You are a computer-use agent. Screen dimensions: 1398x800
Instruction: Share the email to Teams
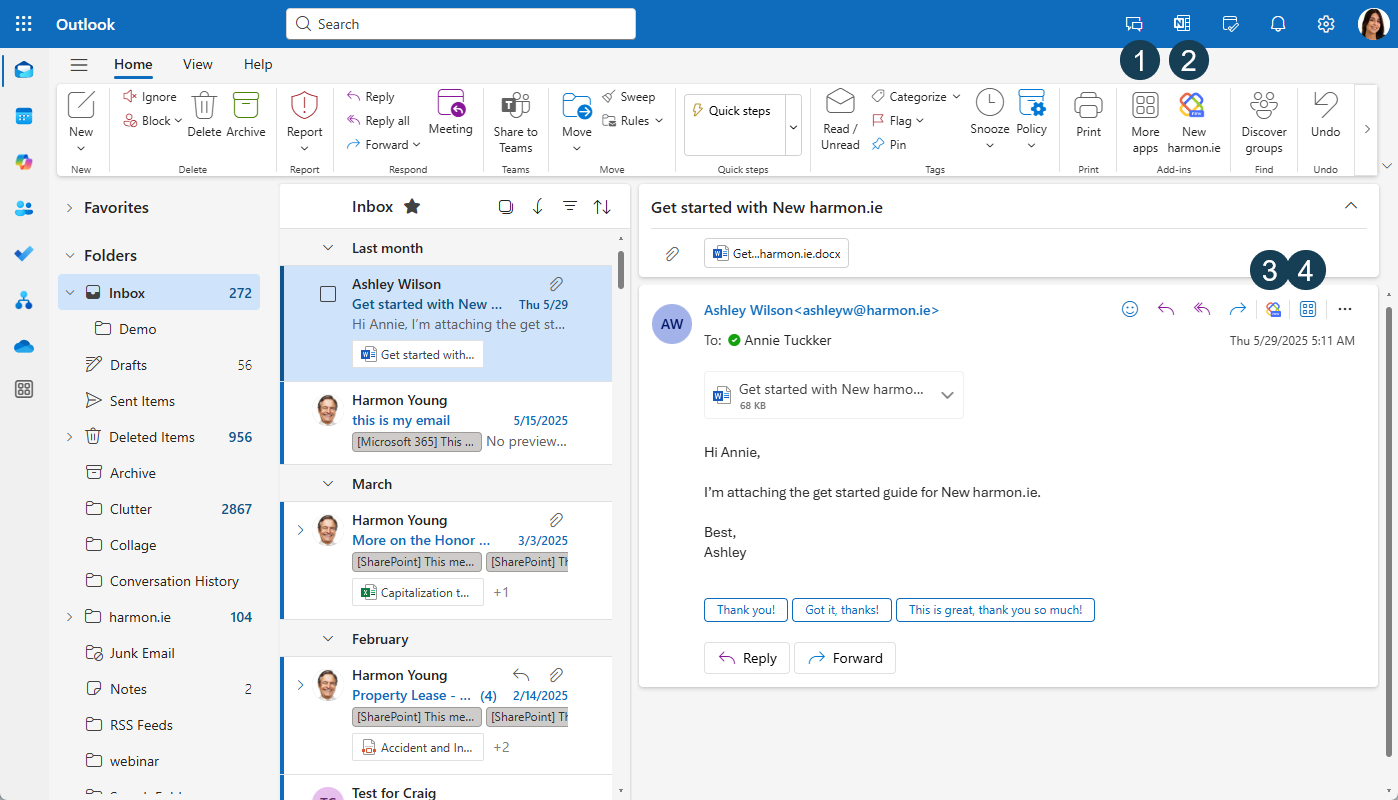(515, 121)
